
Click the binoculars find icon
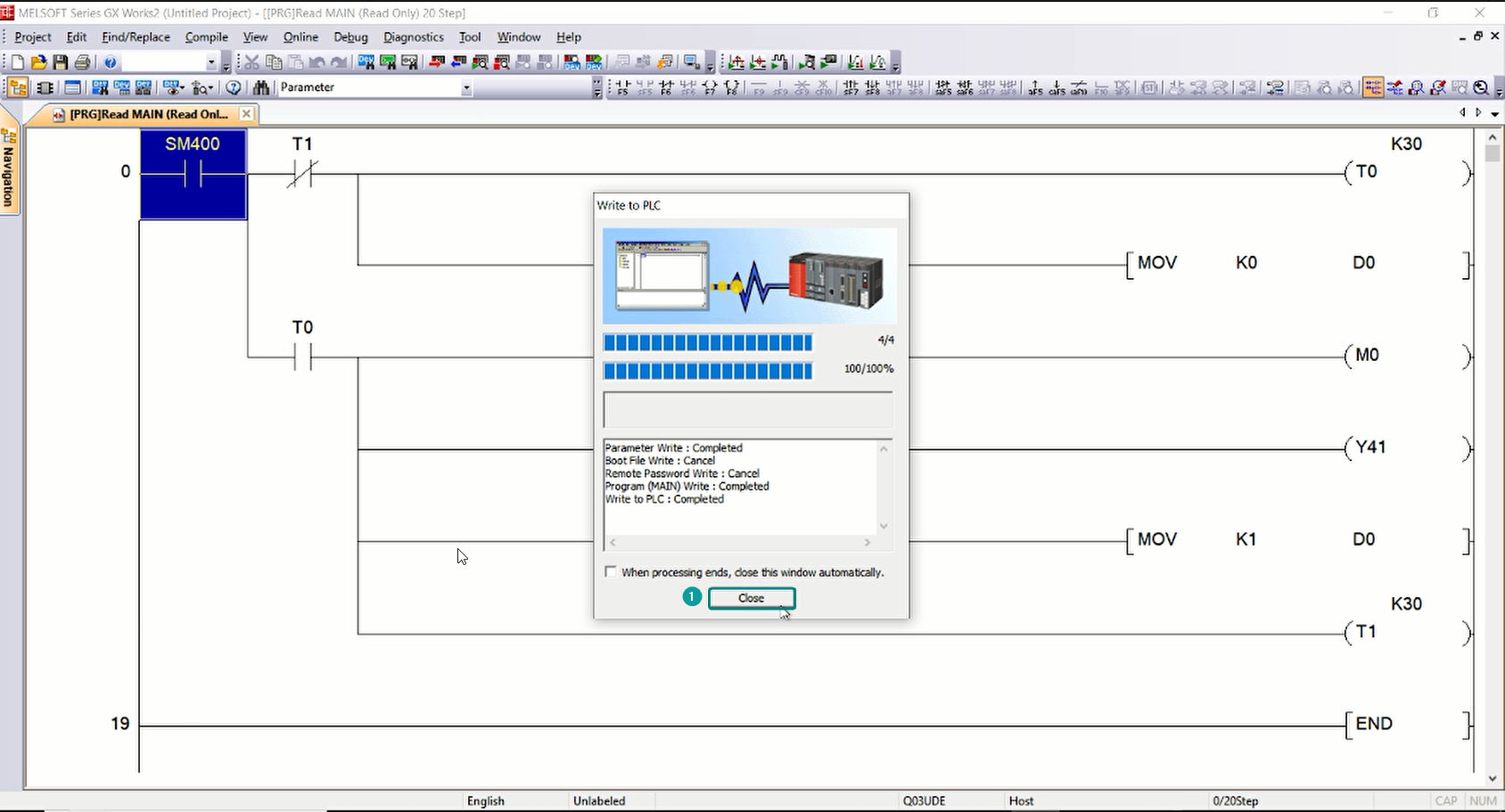click(x=260, y=87)
